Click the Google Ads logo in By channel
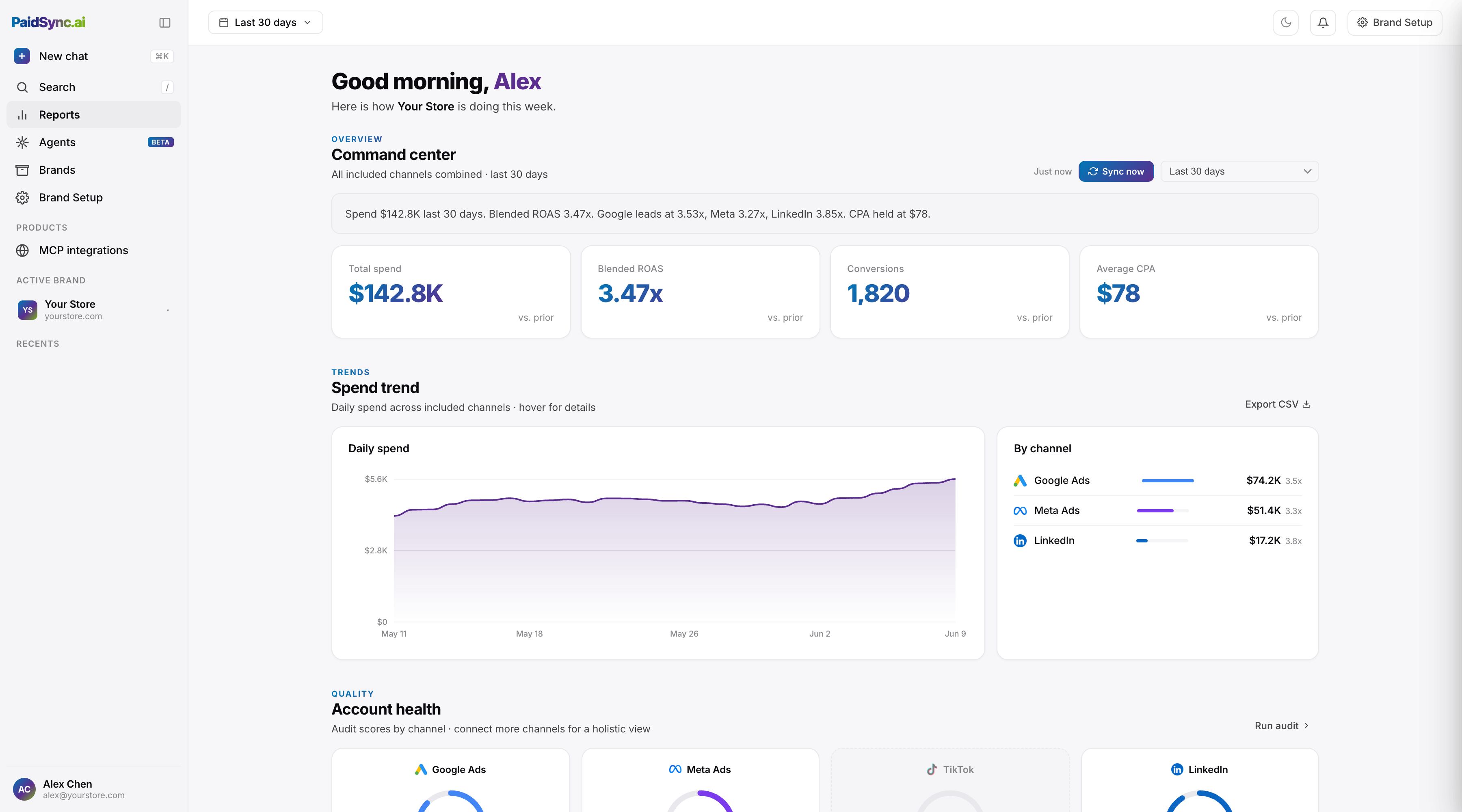 click(1020, 481)
